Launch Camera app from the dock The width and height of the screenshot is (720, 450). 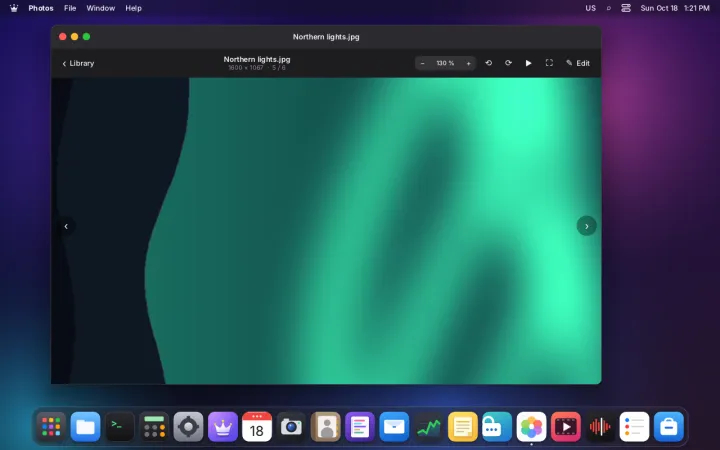pyautogui.click(x=291, y=427)
